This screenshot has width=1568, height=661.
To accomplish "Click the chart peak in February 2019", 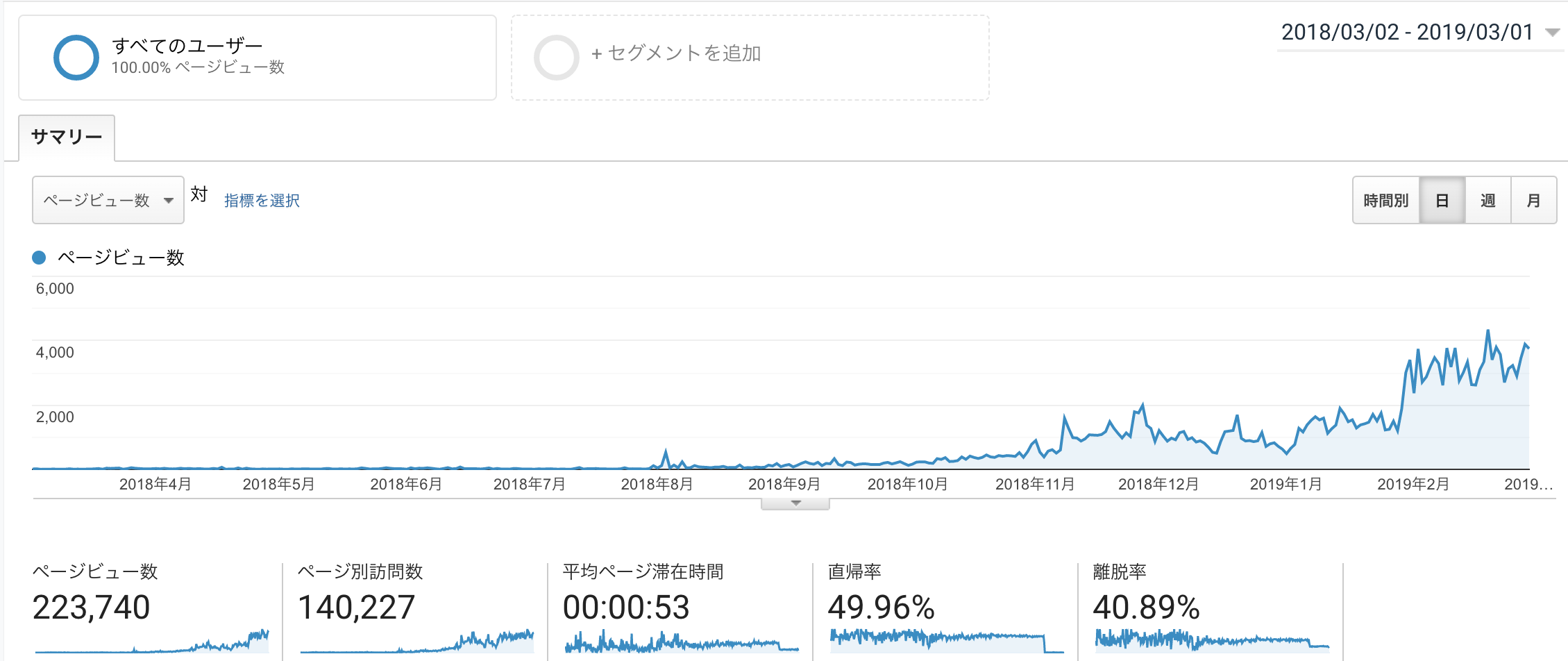I will 1487,331.
